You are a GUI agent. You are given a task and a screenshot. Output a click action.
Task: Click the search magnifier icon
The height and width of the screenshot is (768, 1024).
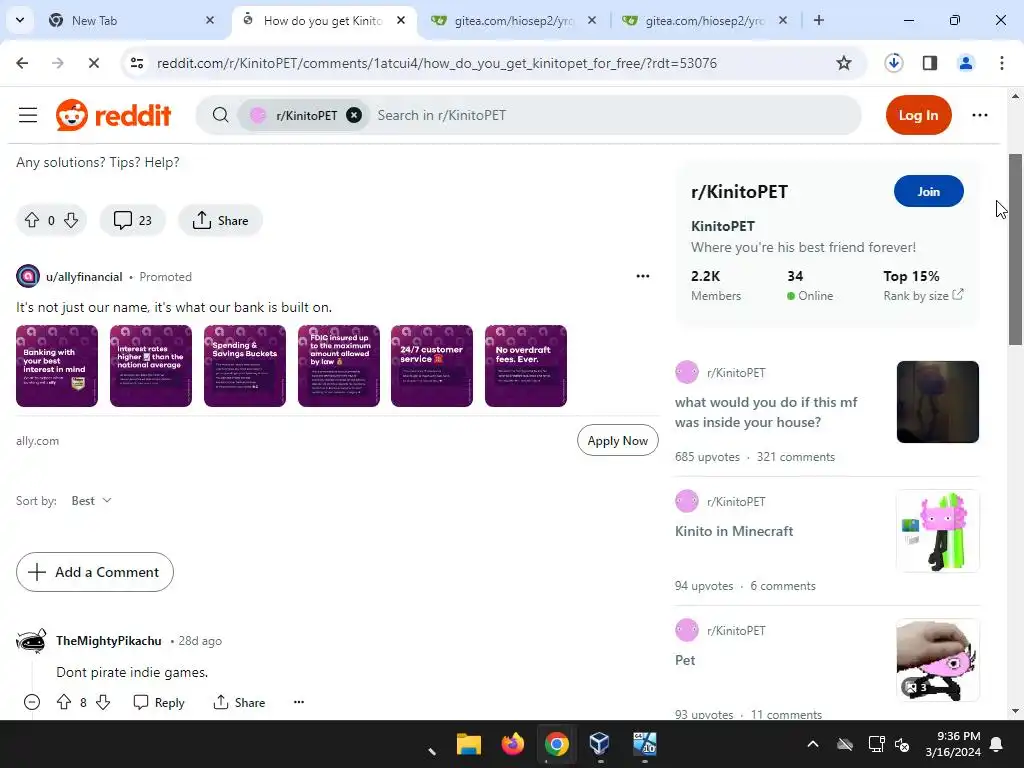click(221, 116)
